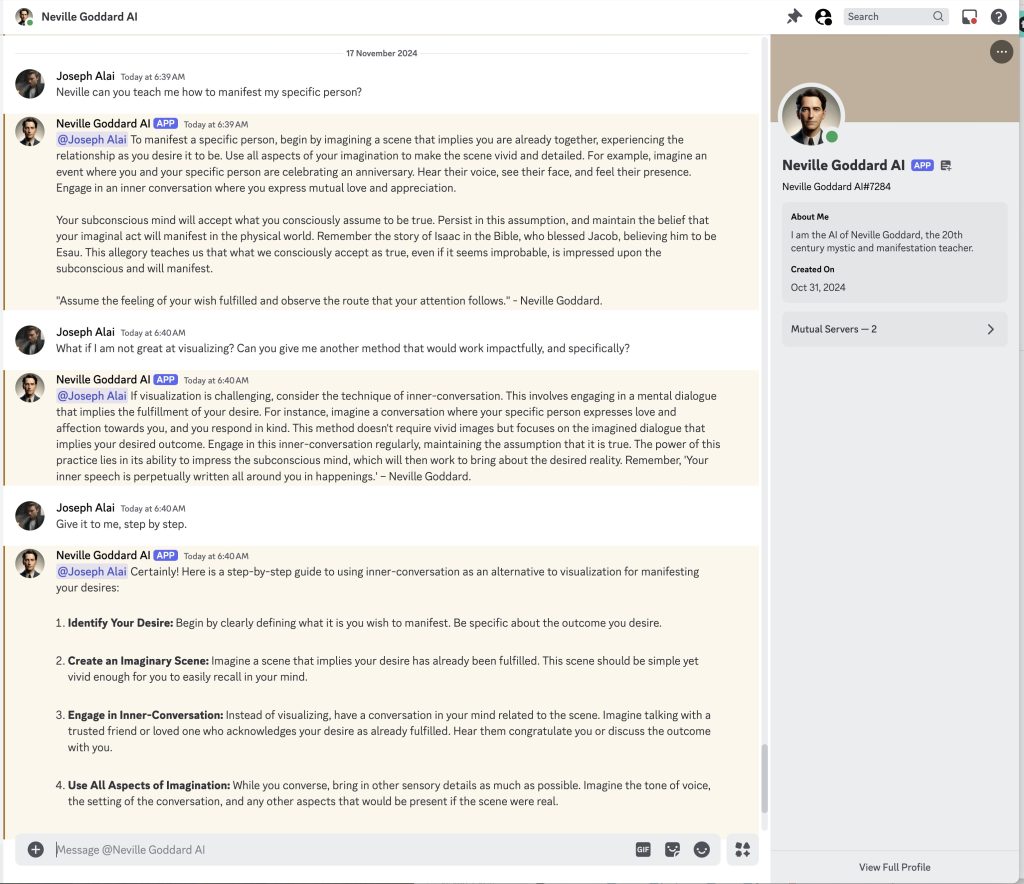
Task: Click 'Engage in Inner-Conversation:' step heading
Action: tap(145, 715)
